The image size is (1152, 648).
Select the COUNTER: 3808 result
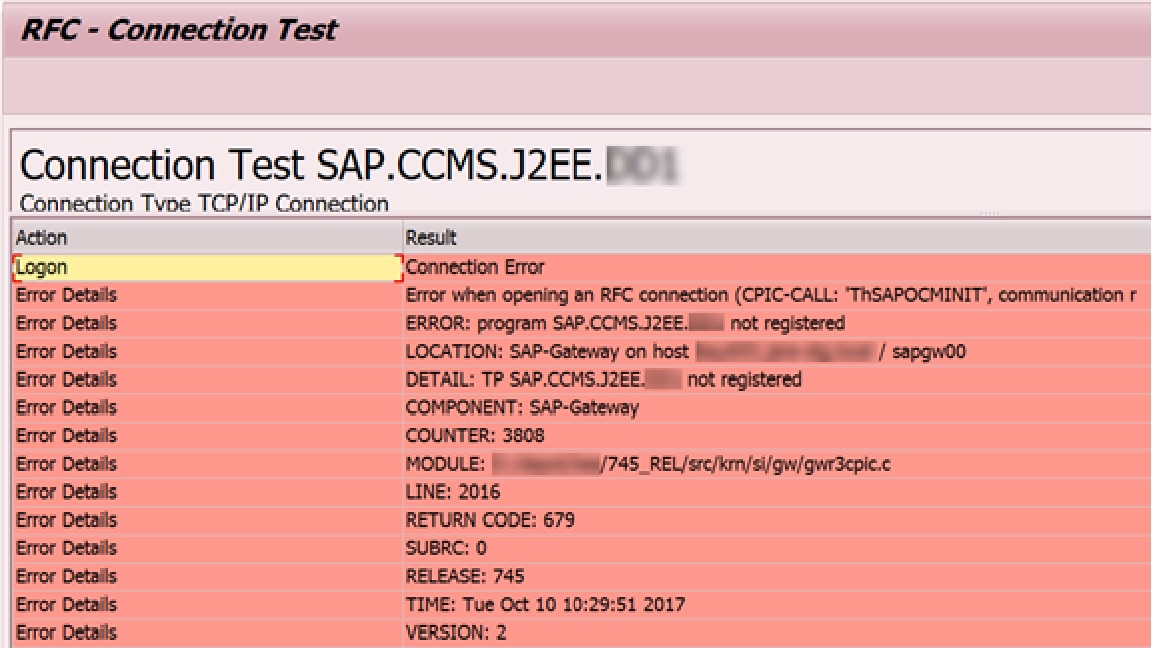(777, 436)
